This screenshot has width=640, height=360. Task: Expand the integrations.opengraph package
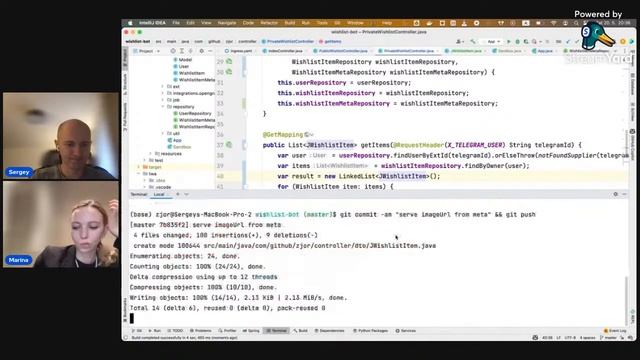pos(162,93)
